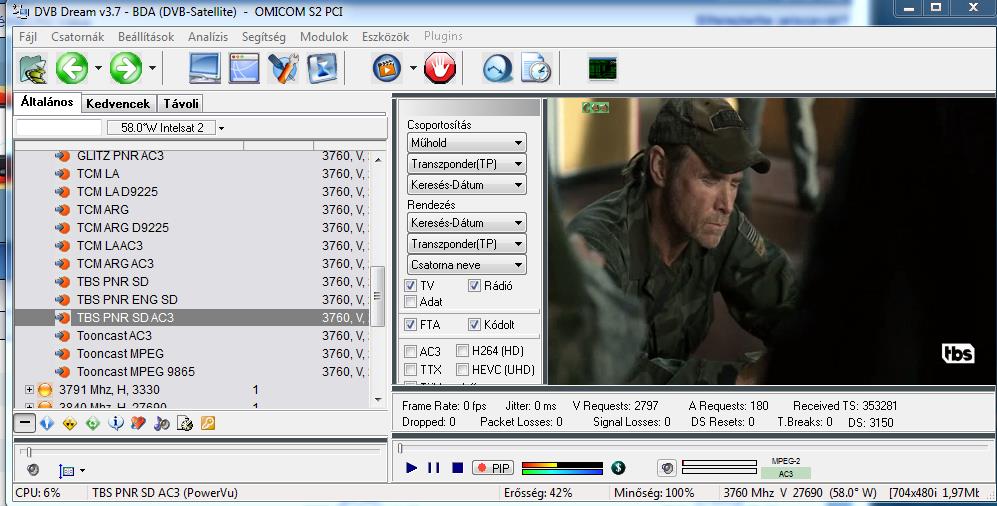Open the green signal monitor graph icon
The image size is (997, 506).
click(x=602, y=68)
